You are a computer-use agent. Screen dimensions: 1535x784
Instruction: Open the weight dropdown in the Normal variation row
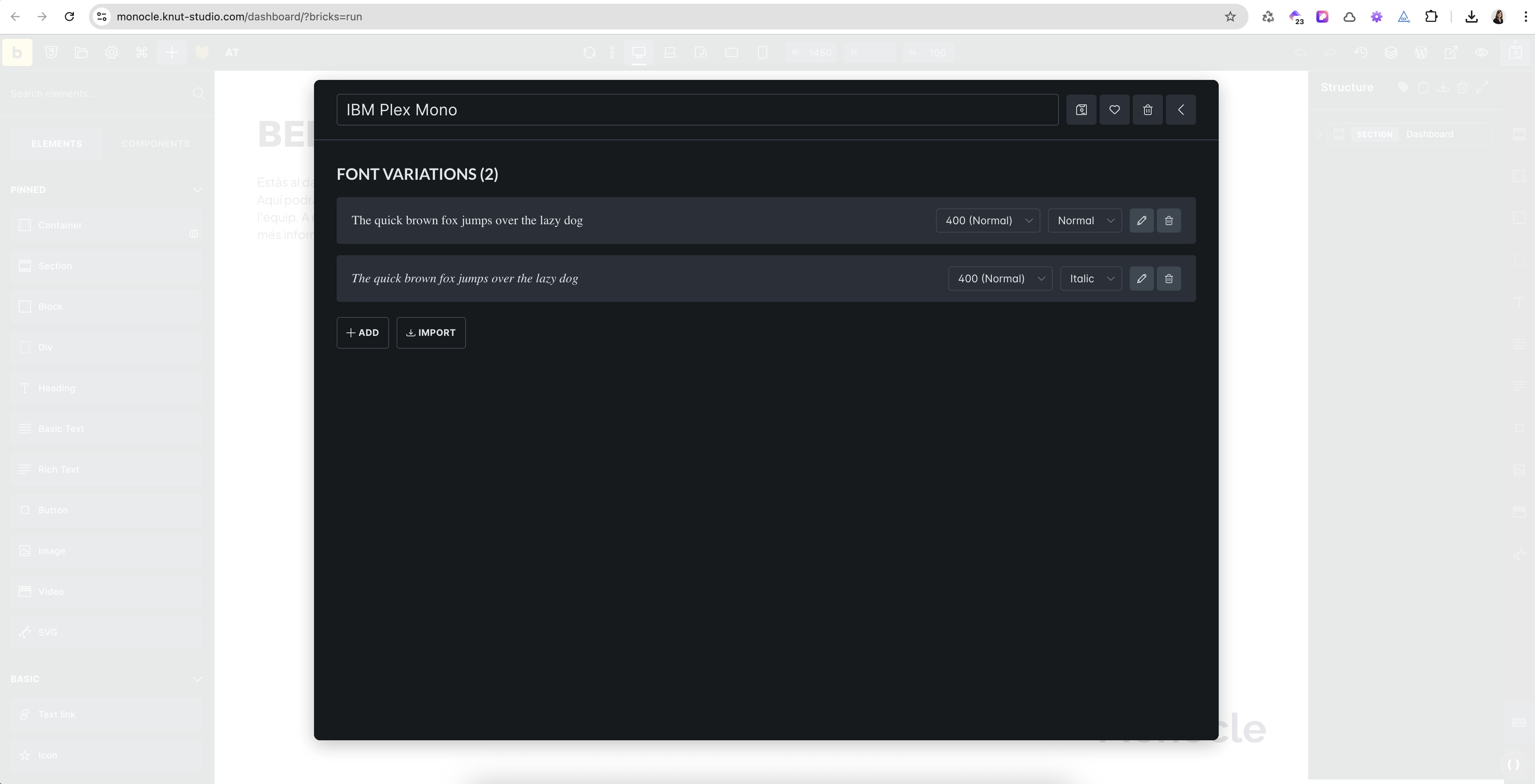point(988,220)
